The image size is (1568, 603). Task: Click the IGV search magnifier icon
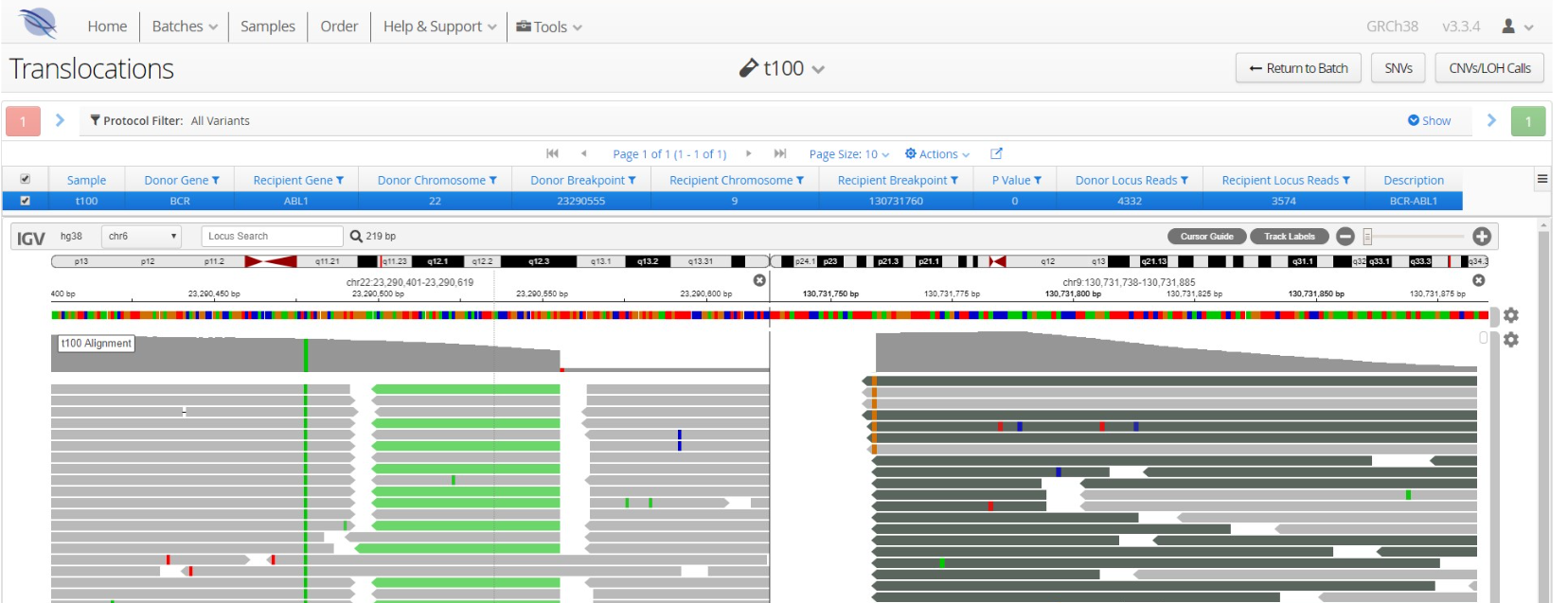[356, 236]
